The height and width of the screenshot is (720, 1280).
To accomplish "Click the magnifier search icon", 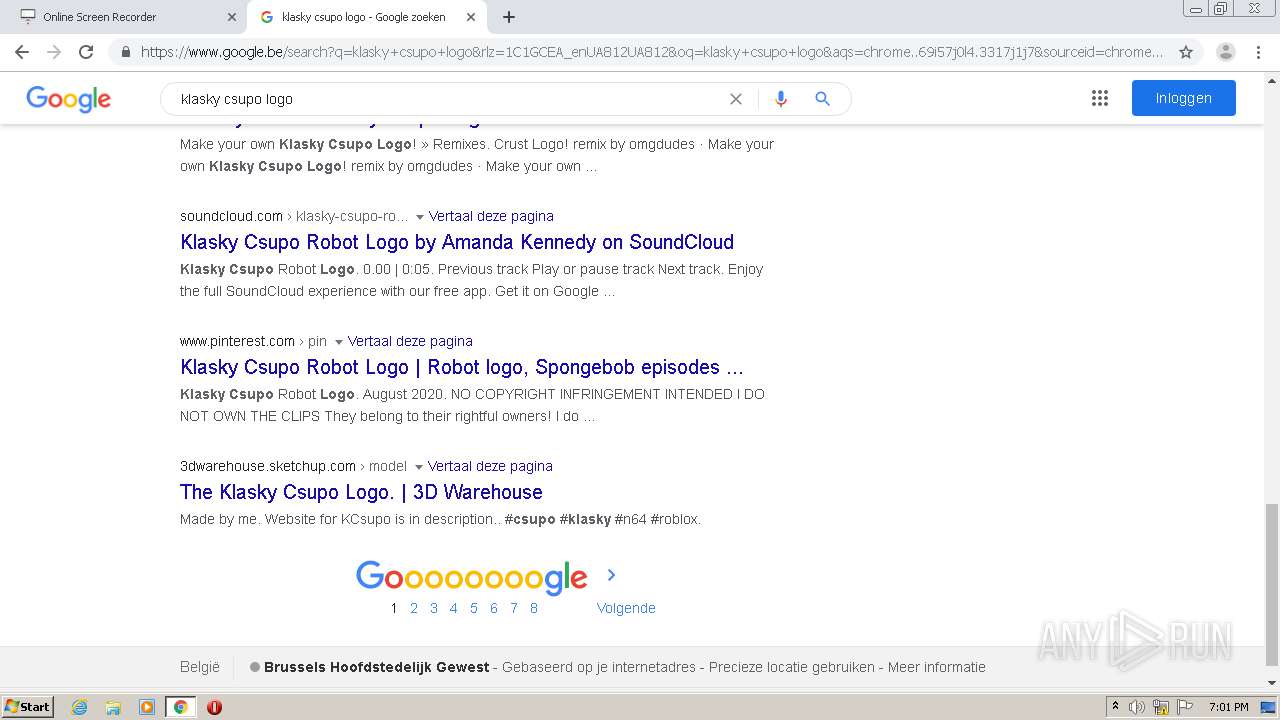I will [823, 99].
